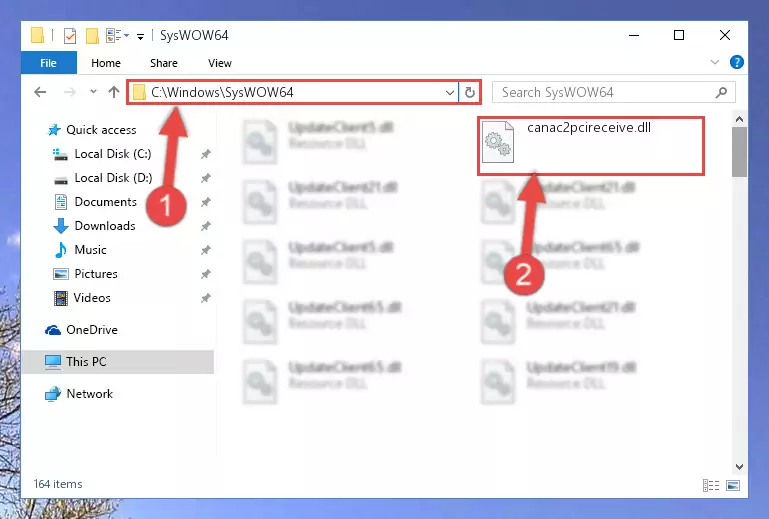Click pin icon next to Pictures

tap(205, 274)
